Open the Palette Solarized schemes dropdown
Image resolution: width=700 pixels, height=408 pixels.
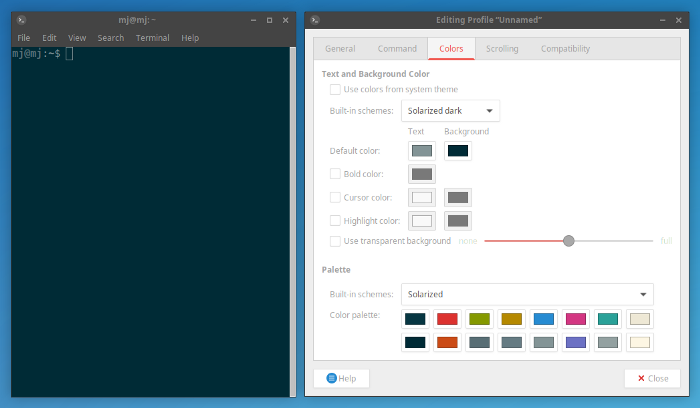tap(527, 294)
